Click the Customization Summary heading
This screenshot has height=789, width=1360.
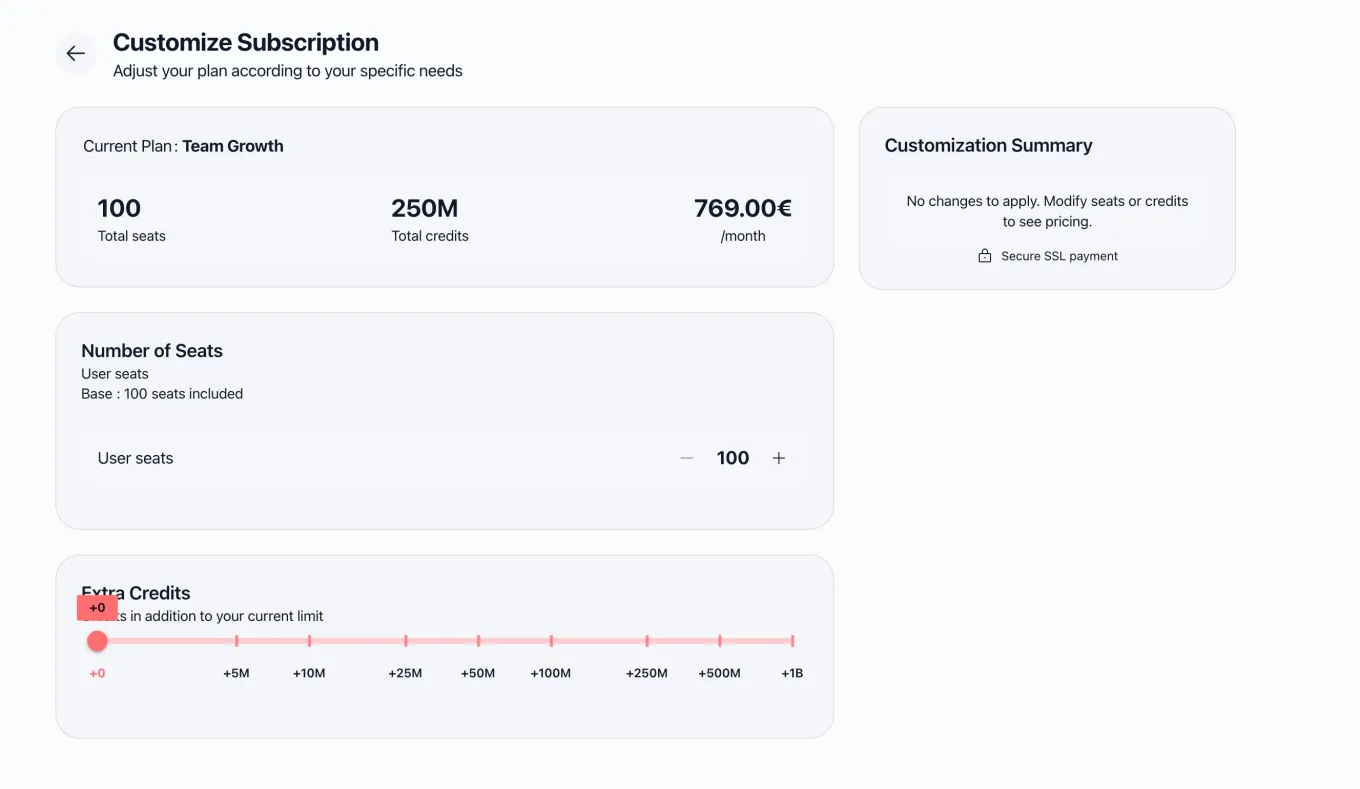988,145
